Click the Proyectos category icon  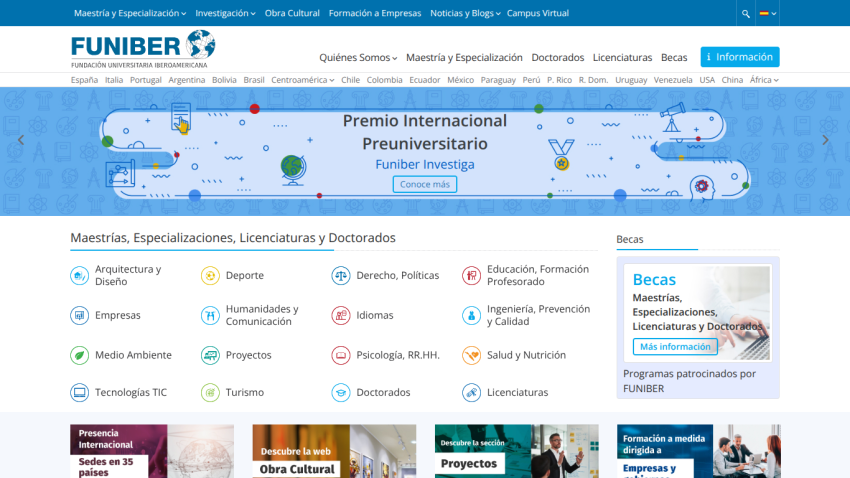pos(210,355)
